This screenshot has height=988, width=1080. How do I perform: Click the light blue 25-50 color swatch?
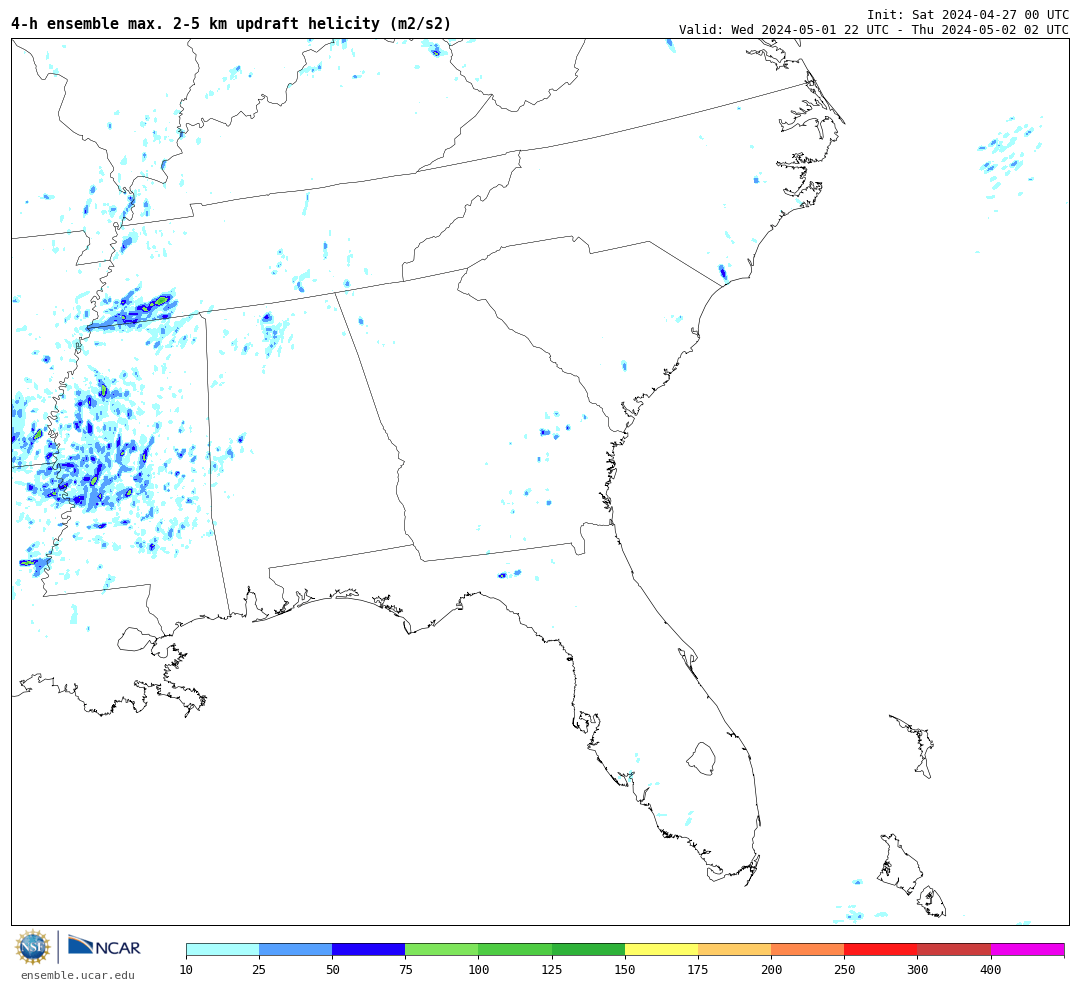(x=295, y=949)
